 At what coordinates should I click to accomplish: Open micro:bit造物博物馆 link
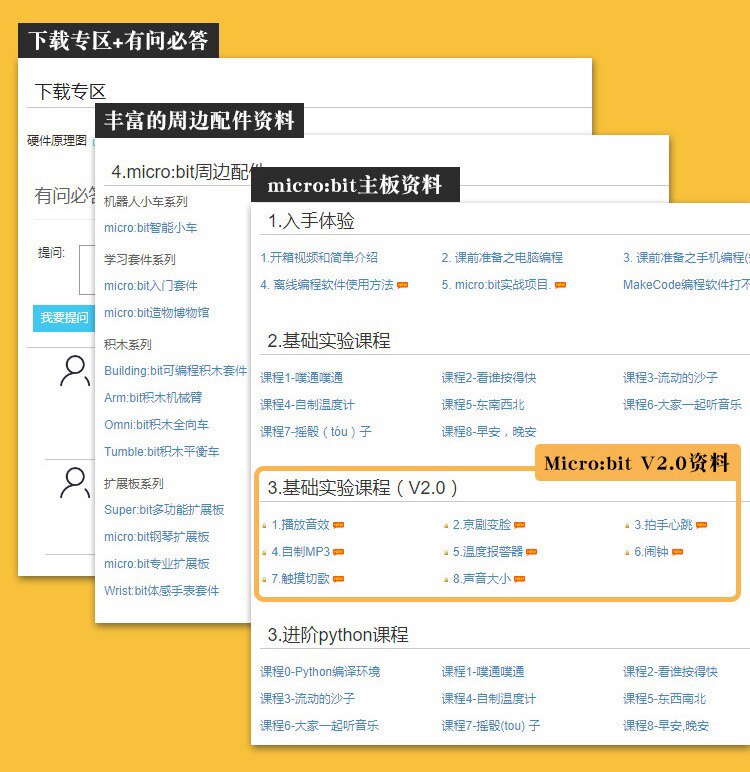(156, 313)
